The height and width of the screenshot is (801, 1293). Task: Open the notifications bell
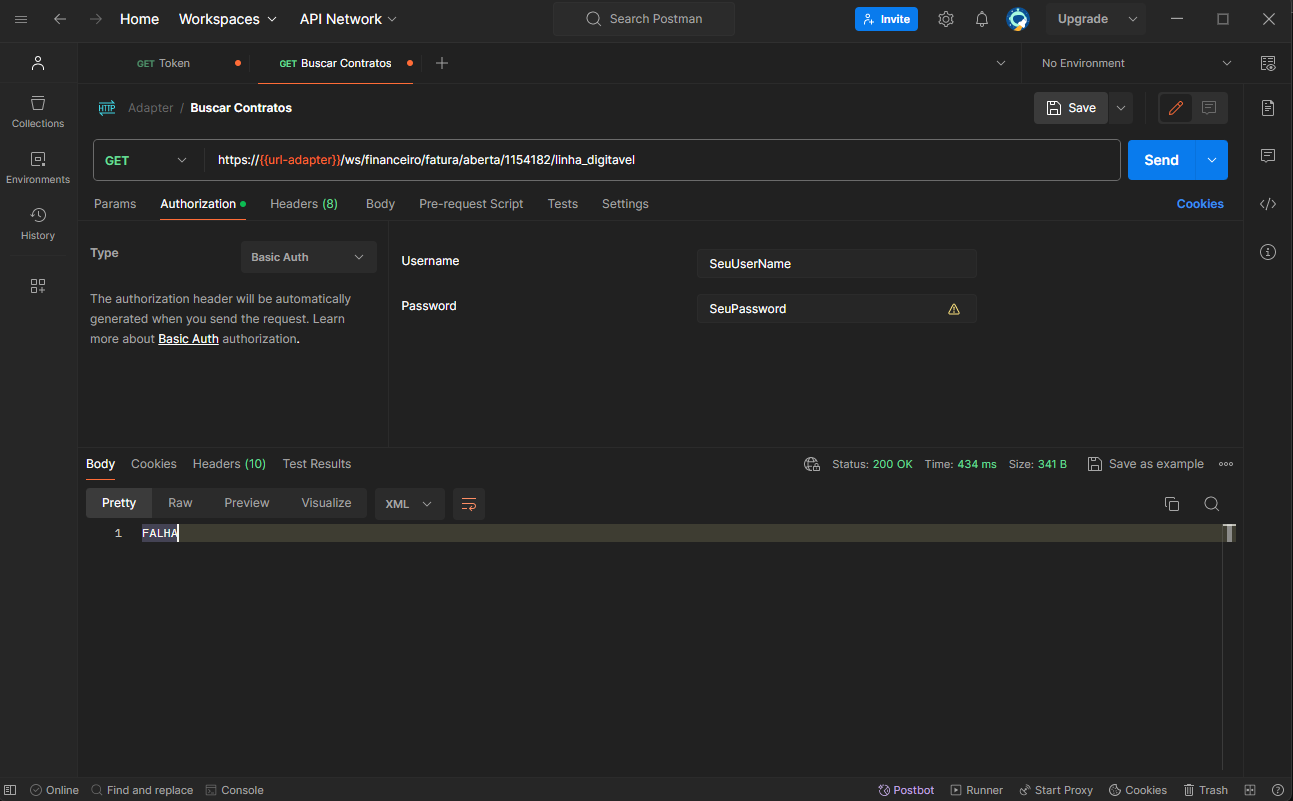click(982, 19)
